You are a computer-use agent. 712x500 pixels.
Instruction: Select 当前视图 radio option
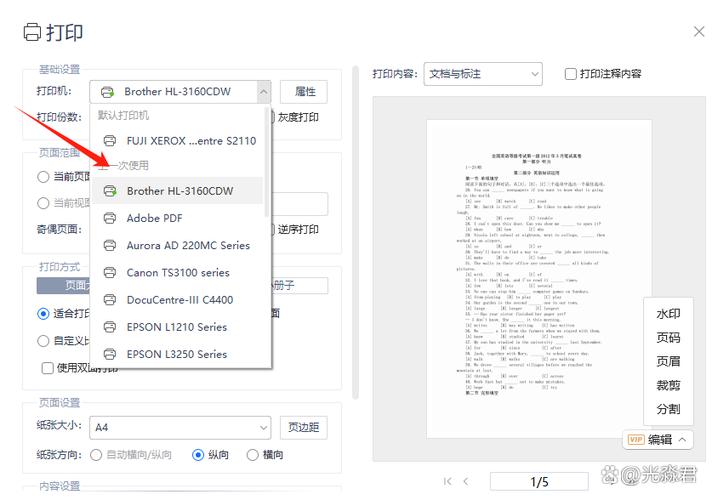click(x=43, y=203)
